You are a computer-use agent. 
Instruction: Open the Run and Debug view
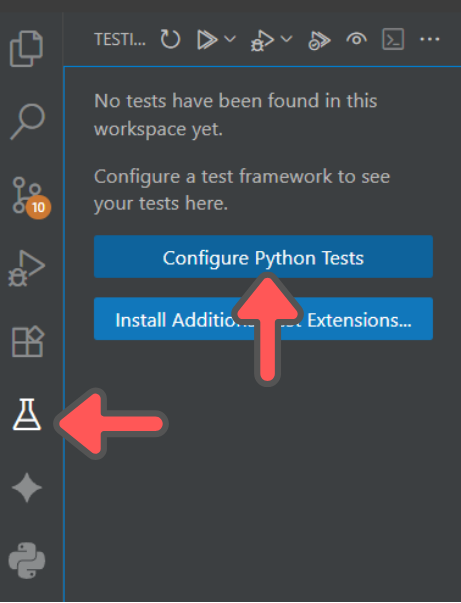(27, 268)
